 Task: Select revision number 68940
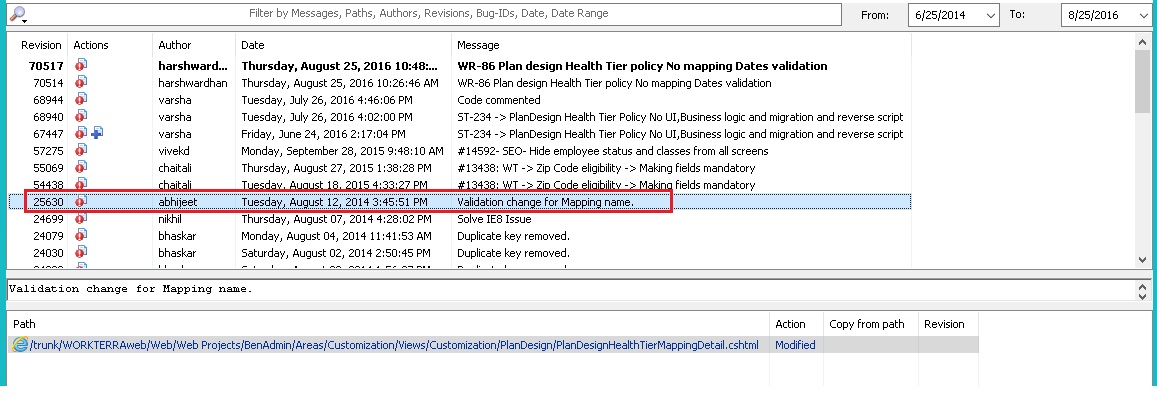(48, 117)
